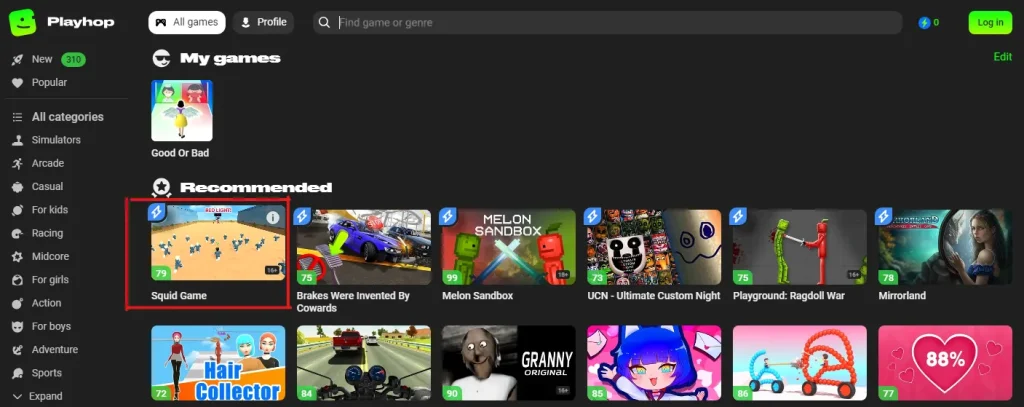1024x407 pixels.
Task: Open the motorcycle racing game thumbnail rated 84
Action: (364, 363)
